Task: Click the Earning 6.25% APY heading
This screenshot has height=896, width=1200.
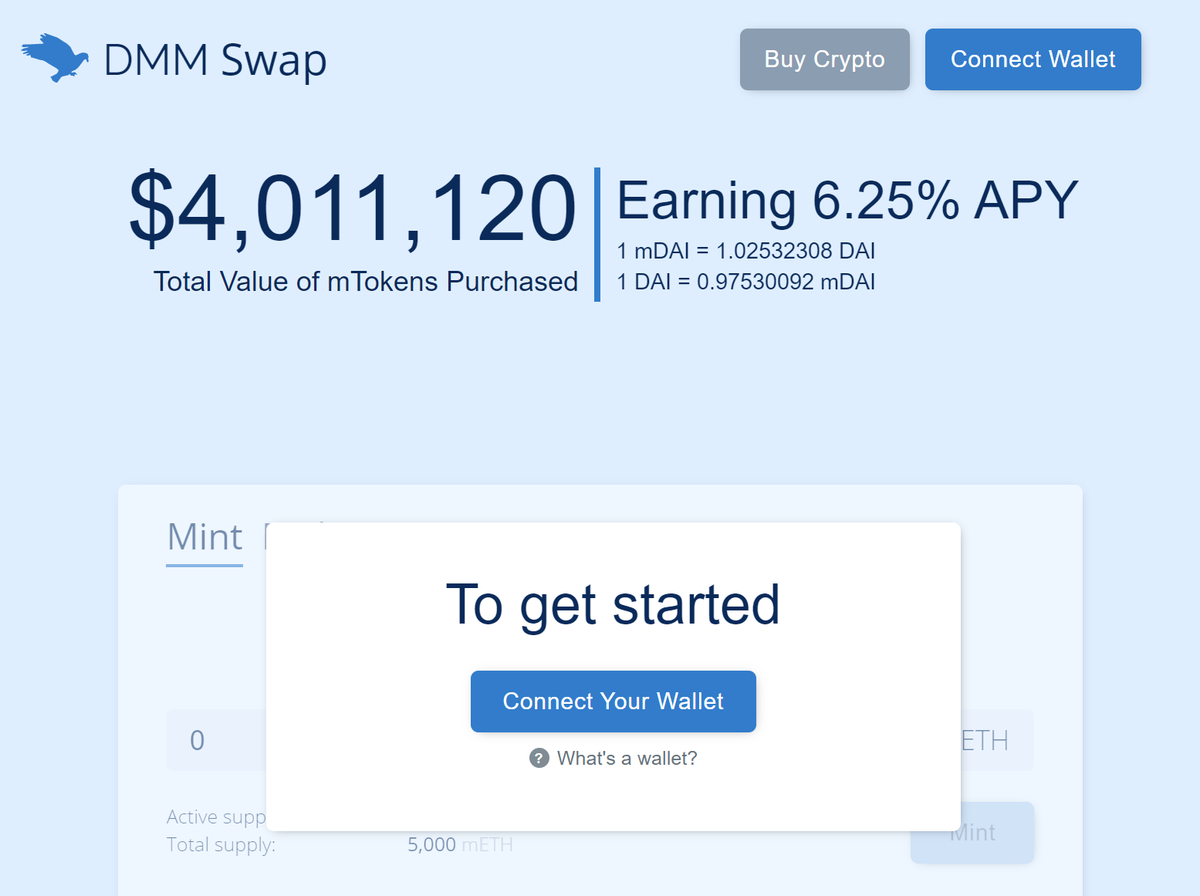Action: pyautogui.click(x=848, y=200)
